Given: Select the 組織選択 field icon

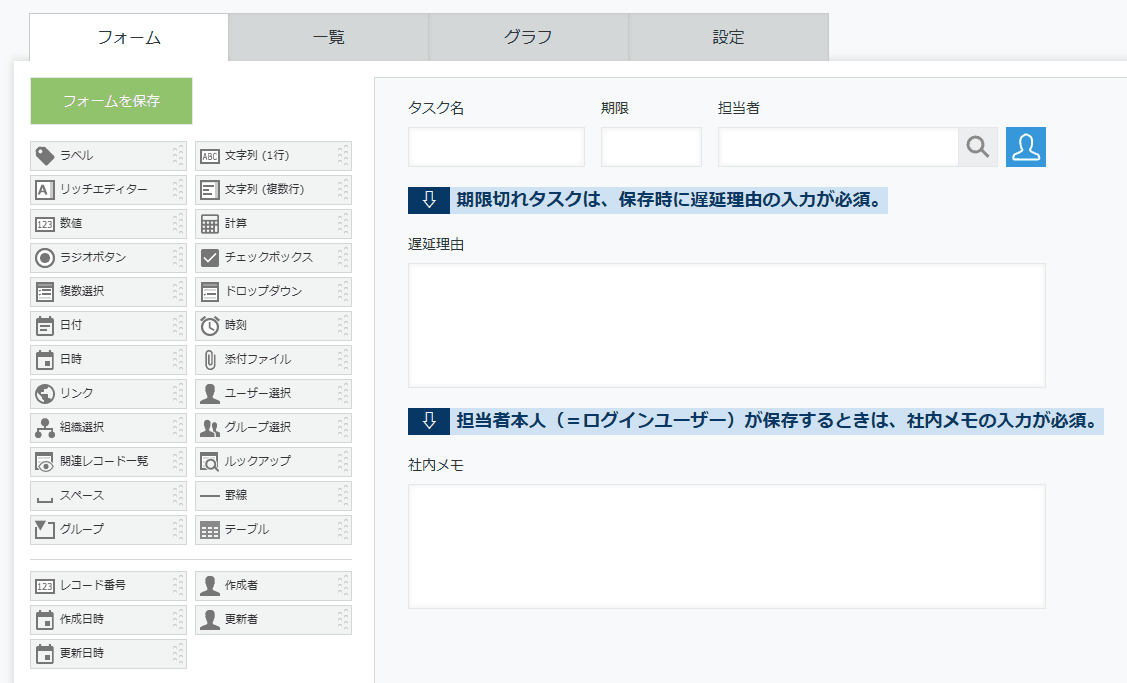Looking at the screenshot, I should 45,428.
